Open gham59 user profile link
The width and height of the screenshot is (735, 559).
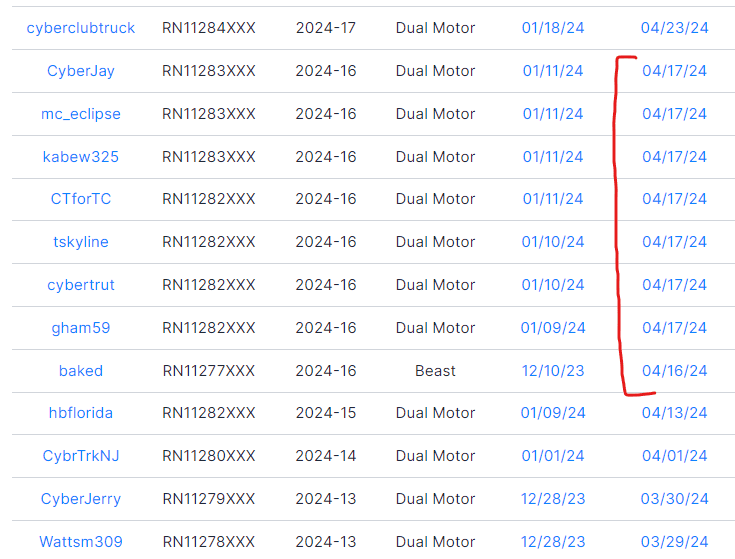pos(81,328)
